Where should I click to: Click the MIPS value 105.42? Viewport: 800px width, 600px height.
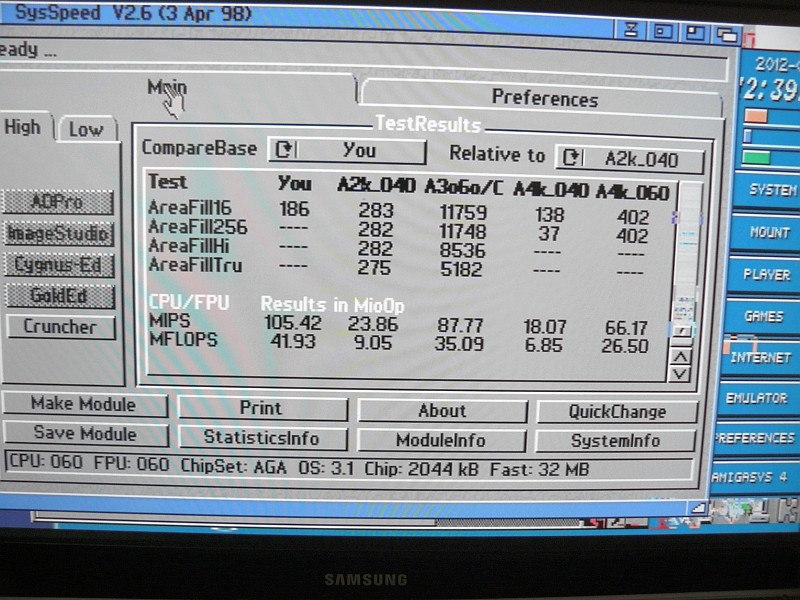293,323
